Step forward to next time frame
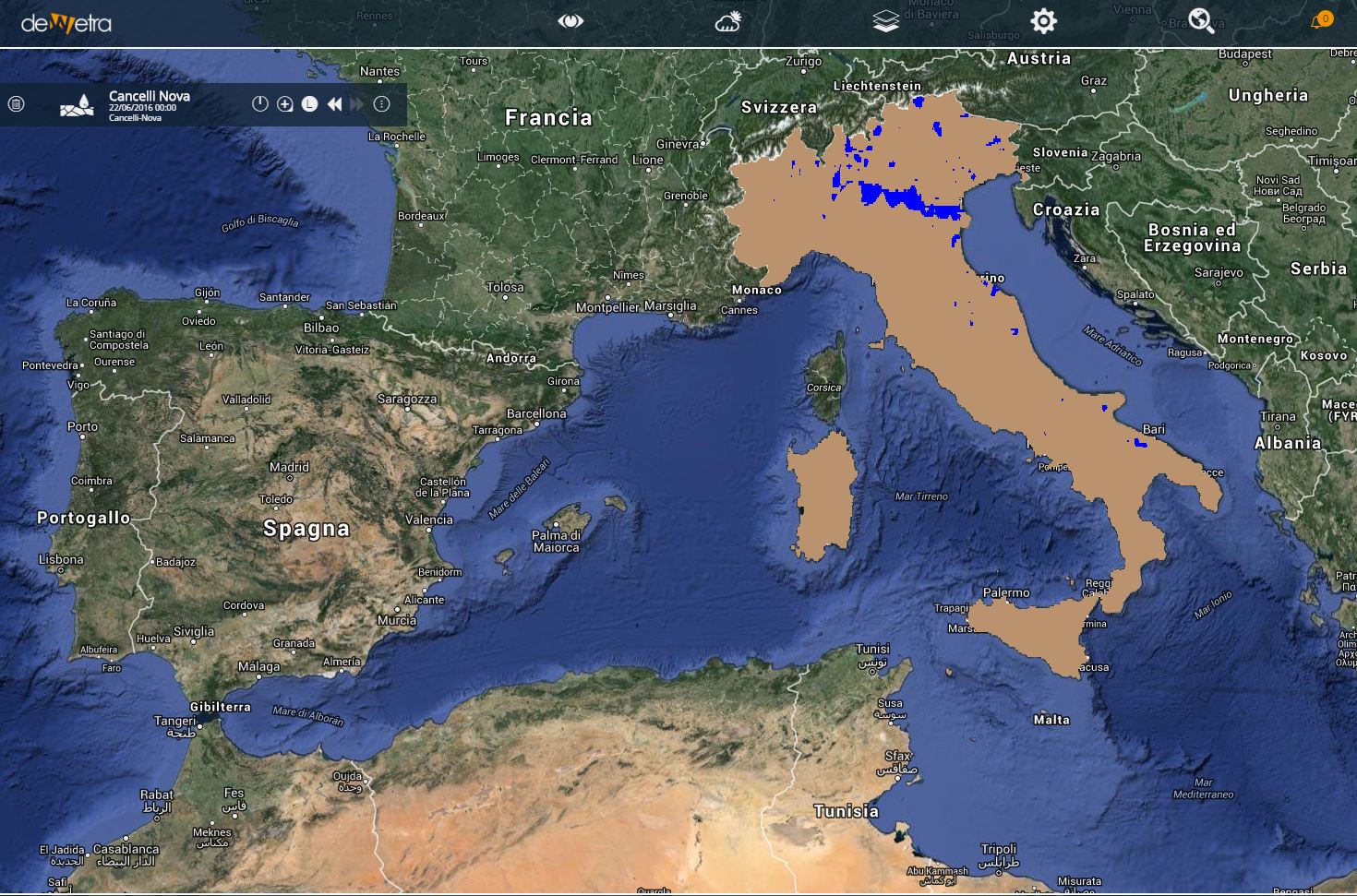The height and width of the screenshot is (896, 1357). point(357,104)
